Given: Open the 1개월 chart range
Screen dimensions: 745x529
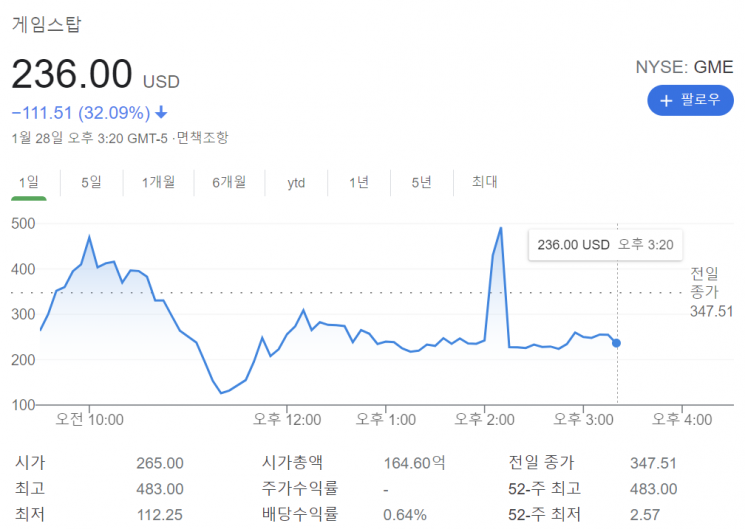Looking at the screenshot, I should click(158, 182).
